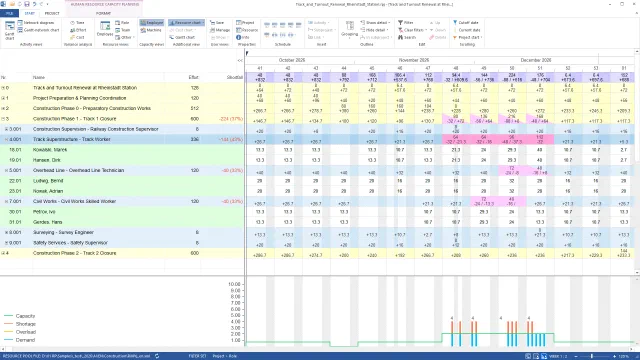Expand Construction Phase 0 row
The width and height of the screenshot is (640, 360).
point(3,109)
